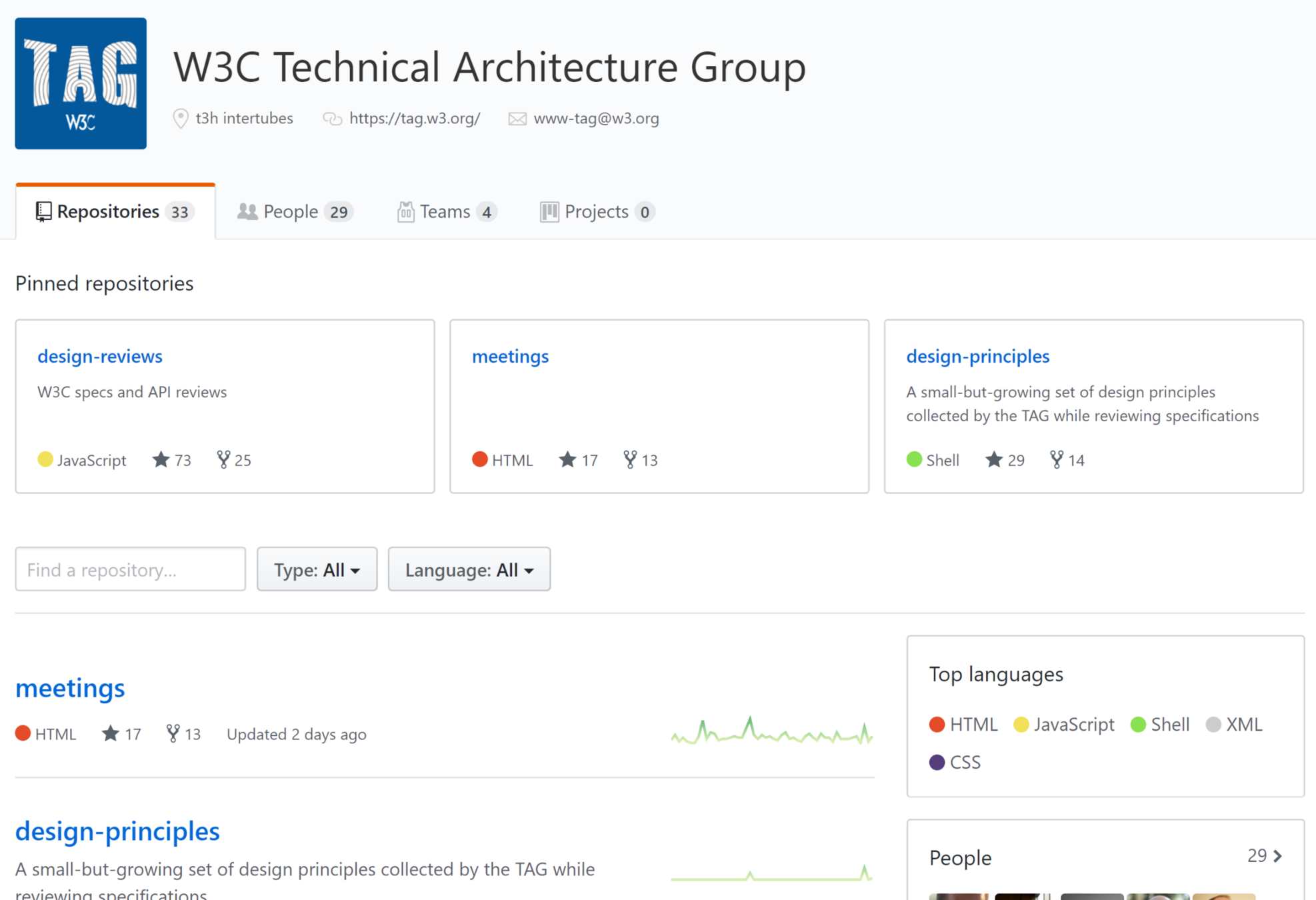1316x900 pixels.
Task: Click meetings repository activity sparkline graph
Action: 772,731
